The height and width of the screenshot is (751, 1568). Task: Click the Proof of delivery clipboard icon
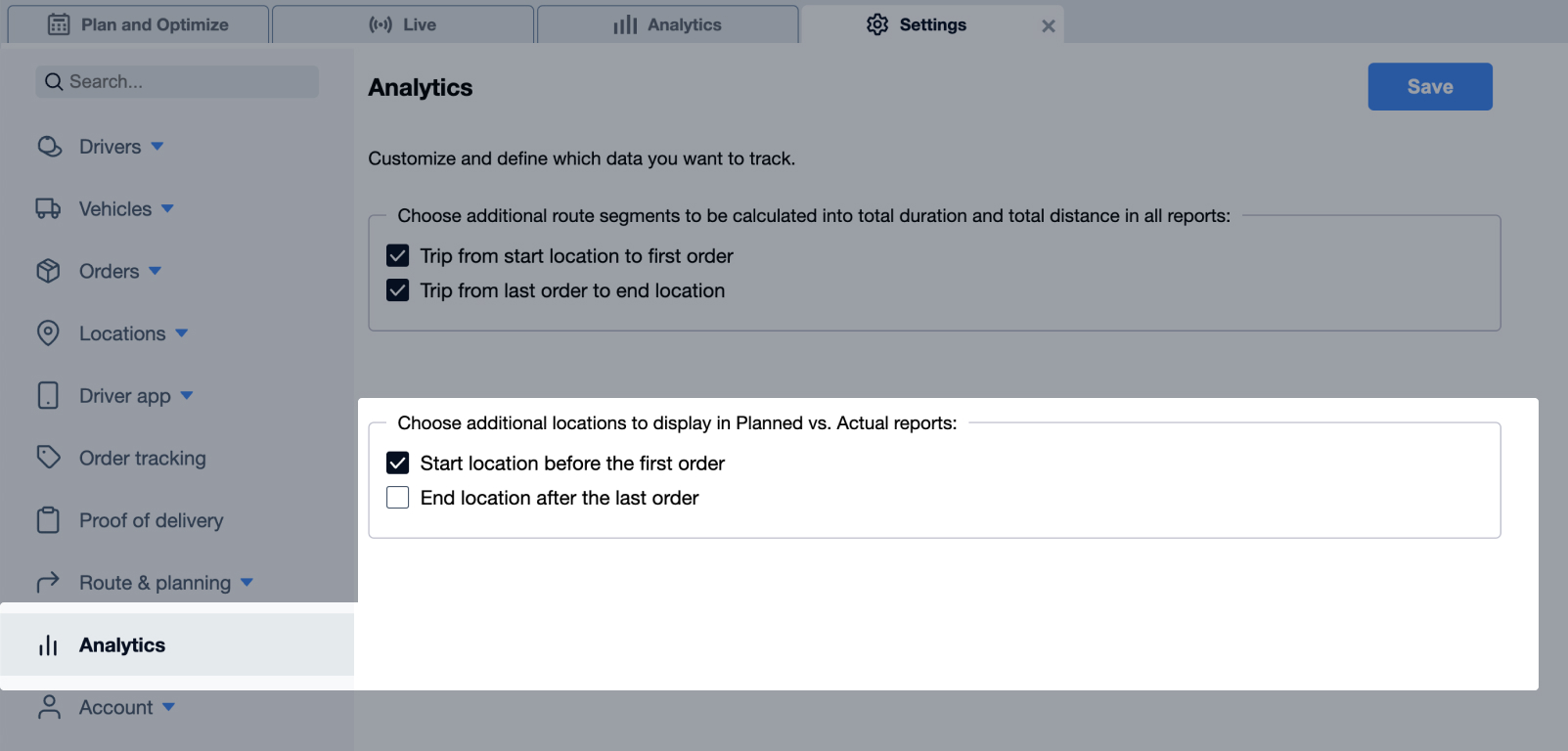coord(48,520)
